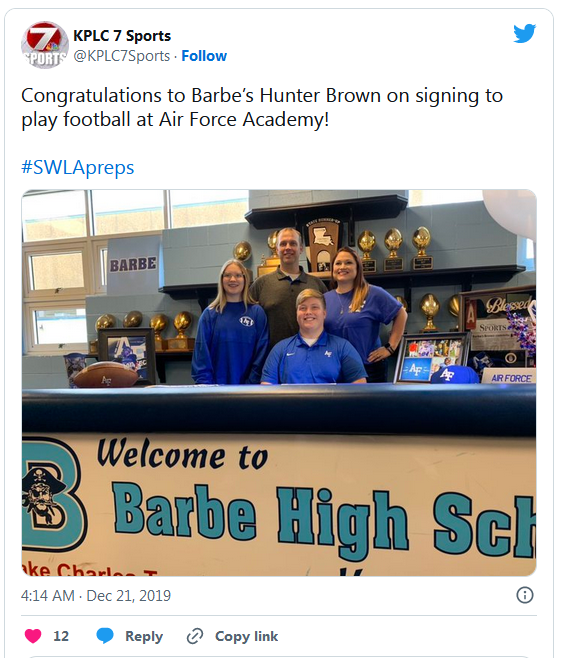Open the #SWLApreps hashtag
The width and height of the screenshot is (573, 658).
click(x=78, y=167)
